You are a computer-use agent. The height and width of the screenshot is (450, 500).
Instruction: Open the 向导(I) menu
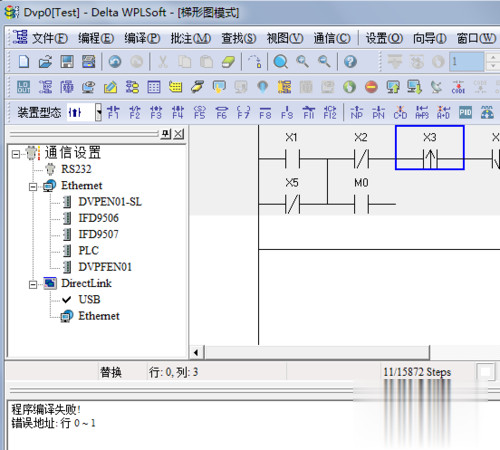[430, 38]
